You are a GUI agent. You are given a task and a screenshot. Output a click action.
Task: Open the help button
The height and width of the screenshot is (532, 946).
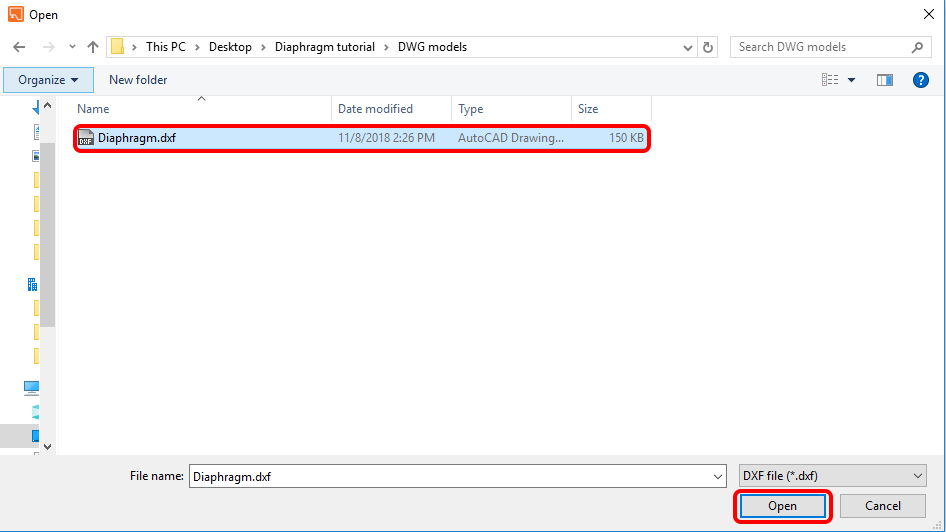[921, 80]
